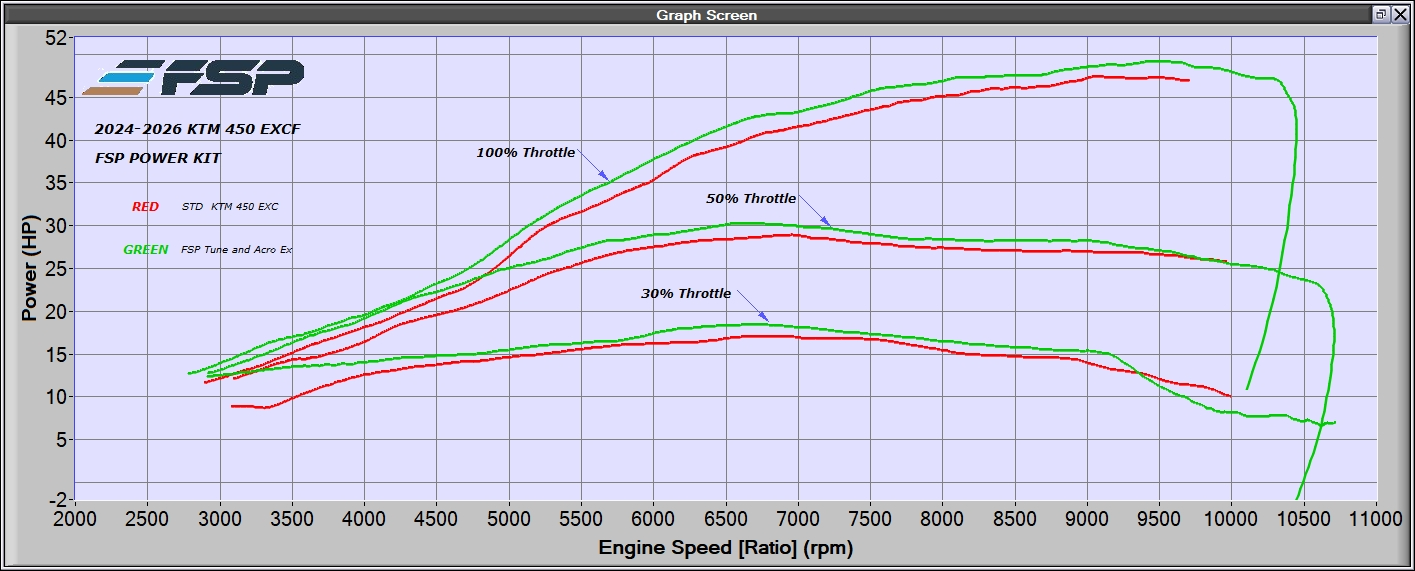The height and width of the screenshot is (571, 1415).
Task: Select the 'FSP POWER KIT' label
Action: [158, 158]
